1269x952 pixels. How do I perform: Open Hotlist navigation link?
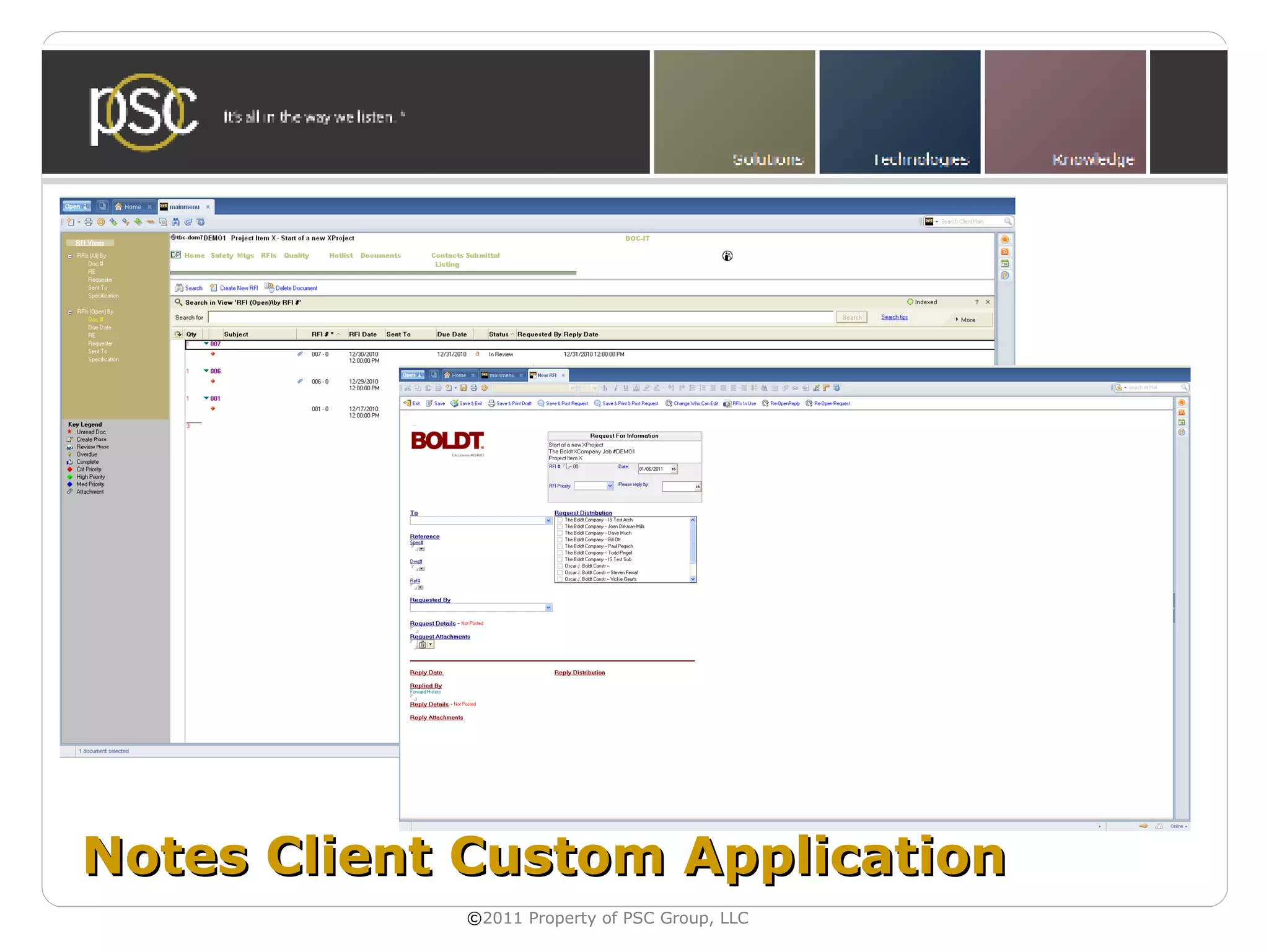341,256
